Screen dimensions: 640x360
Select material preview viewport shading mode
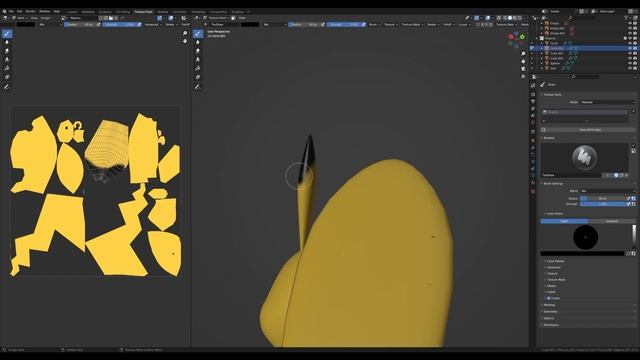coord(515,18)
